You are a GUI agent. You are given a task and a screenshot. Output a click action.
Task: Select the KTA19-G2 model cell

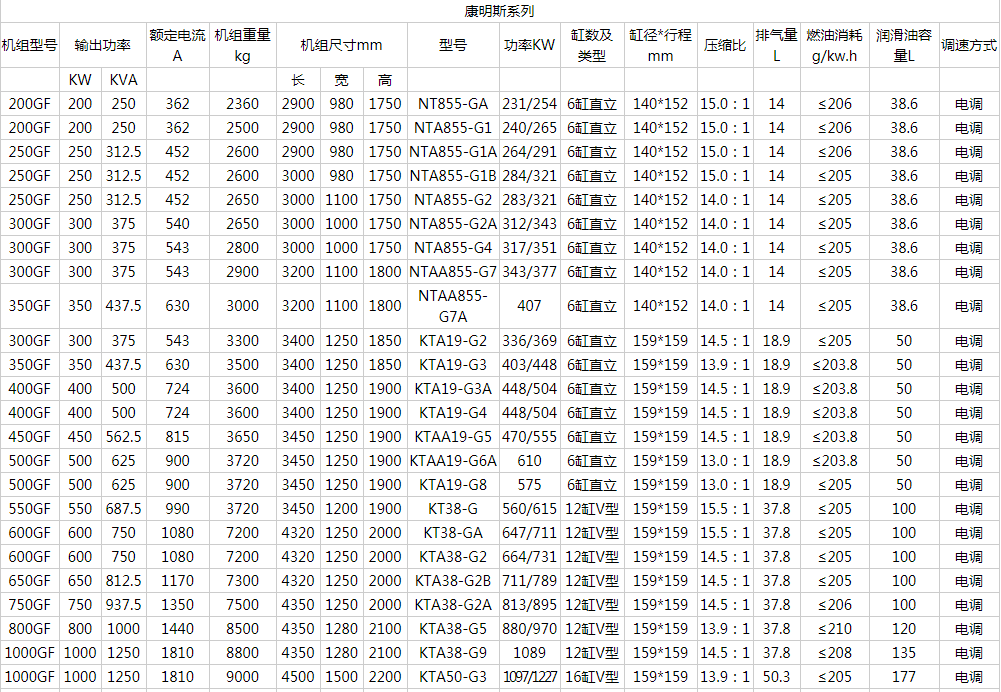coord(453,340)
